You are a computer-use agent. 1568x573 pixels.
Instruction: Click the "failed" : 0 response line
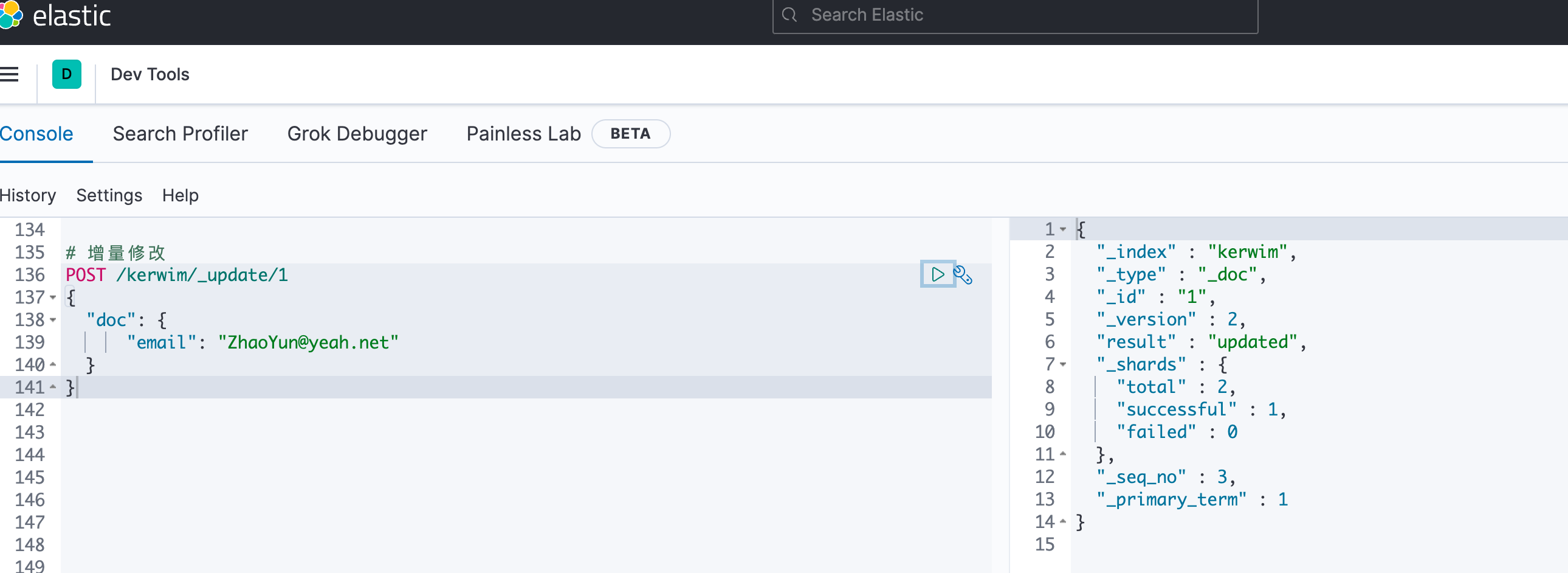(1177, 432)
